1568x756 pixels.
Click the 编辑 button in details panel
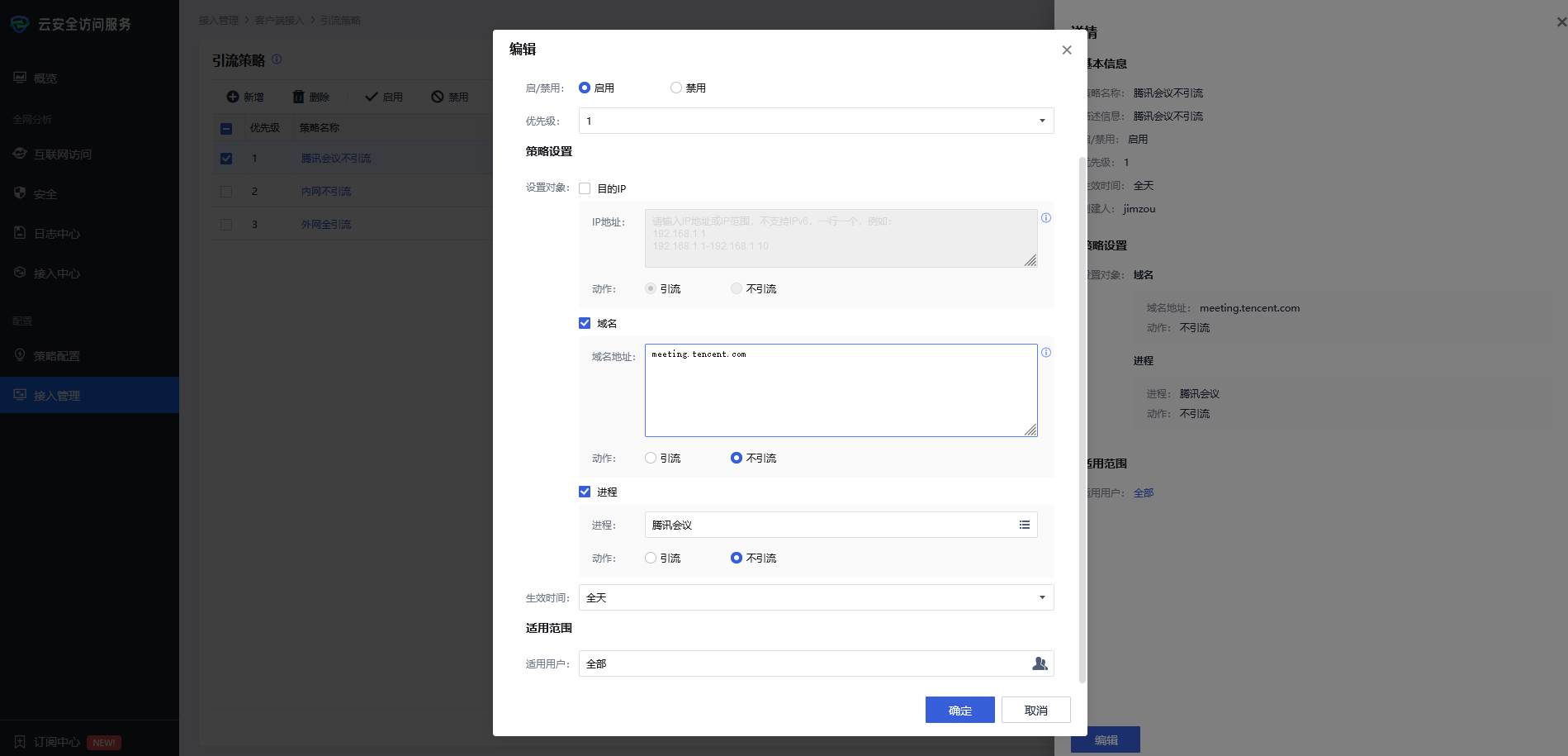(x=1106, y=739)
